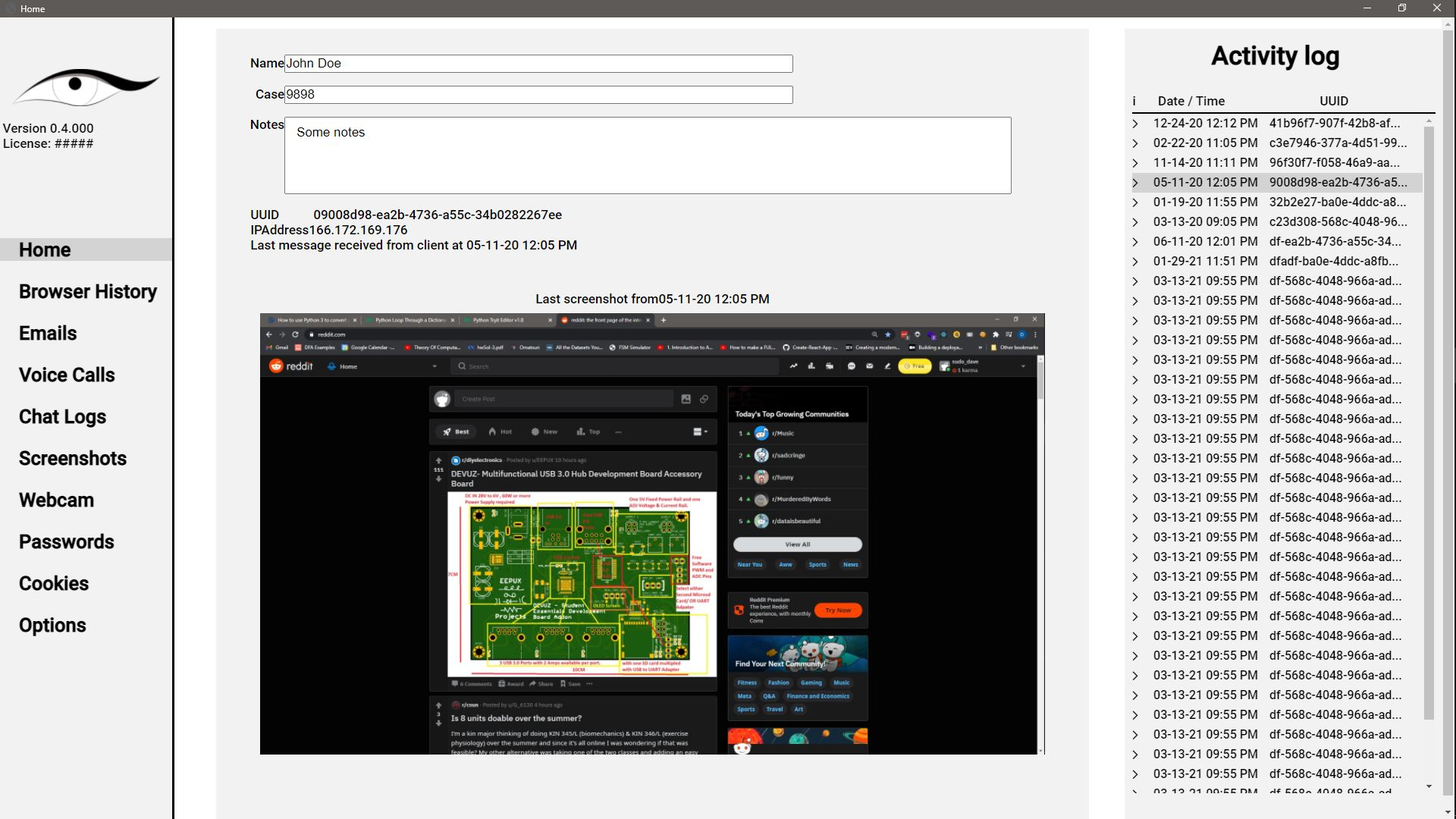The width and height of the screenshot is (1456, 819).
Task: Go to the Screenshots section
Action: [73, 459]
